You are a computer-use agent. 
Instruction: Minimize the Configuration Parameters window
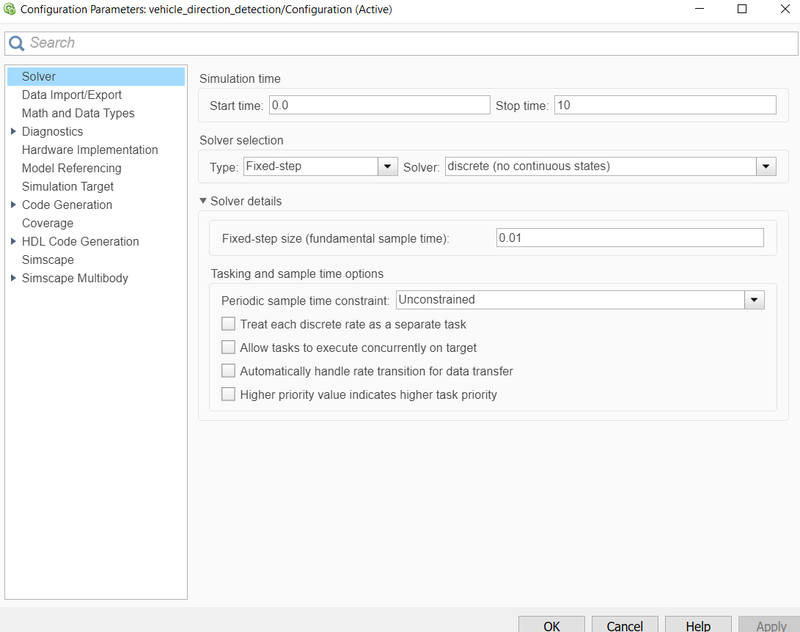(699, 9)
